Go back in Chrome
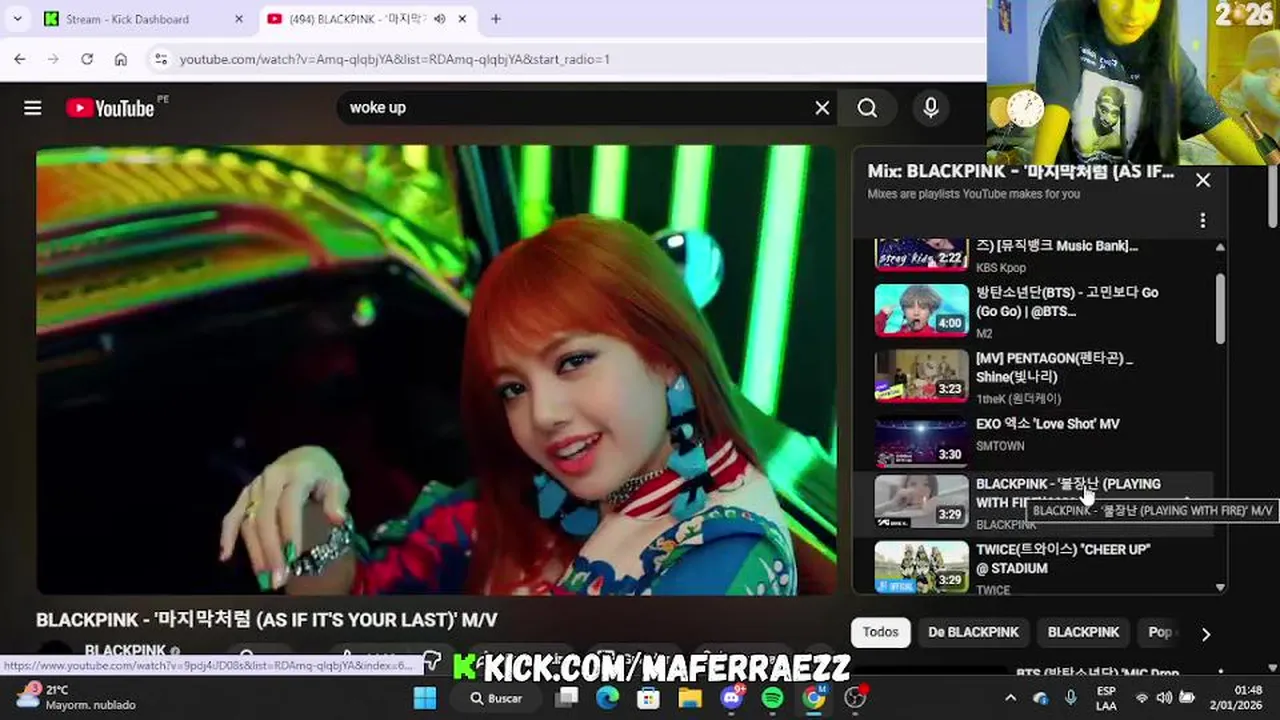1280x720 pixels. (20, 59)
